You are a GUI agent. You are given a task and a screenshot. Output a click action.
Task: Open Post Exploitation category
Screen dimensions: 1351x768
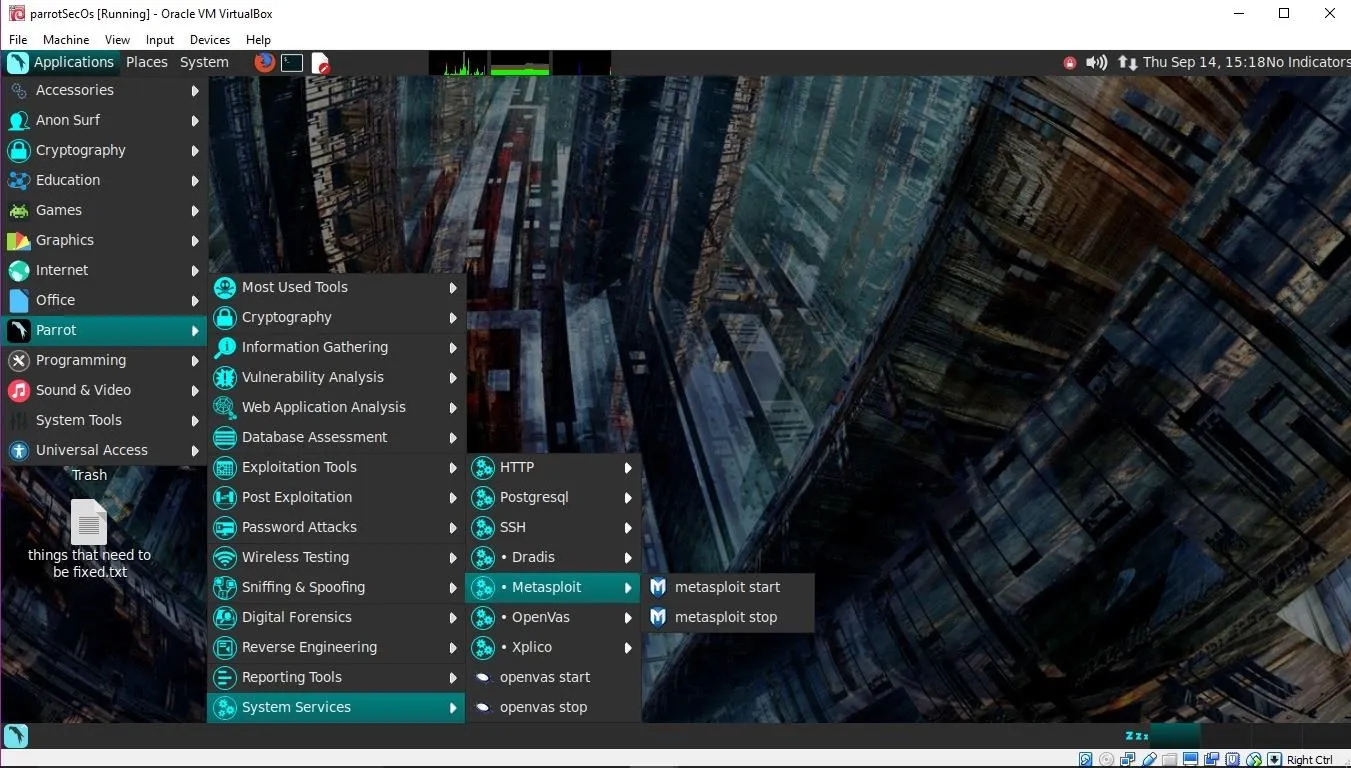pyautogui.click(x=336, y=497)
